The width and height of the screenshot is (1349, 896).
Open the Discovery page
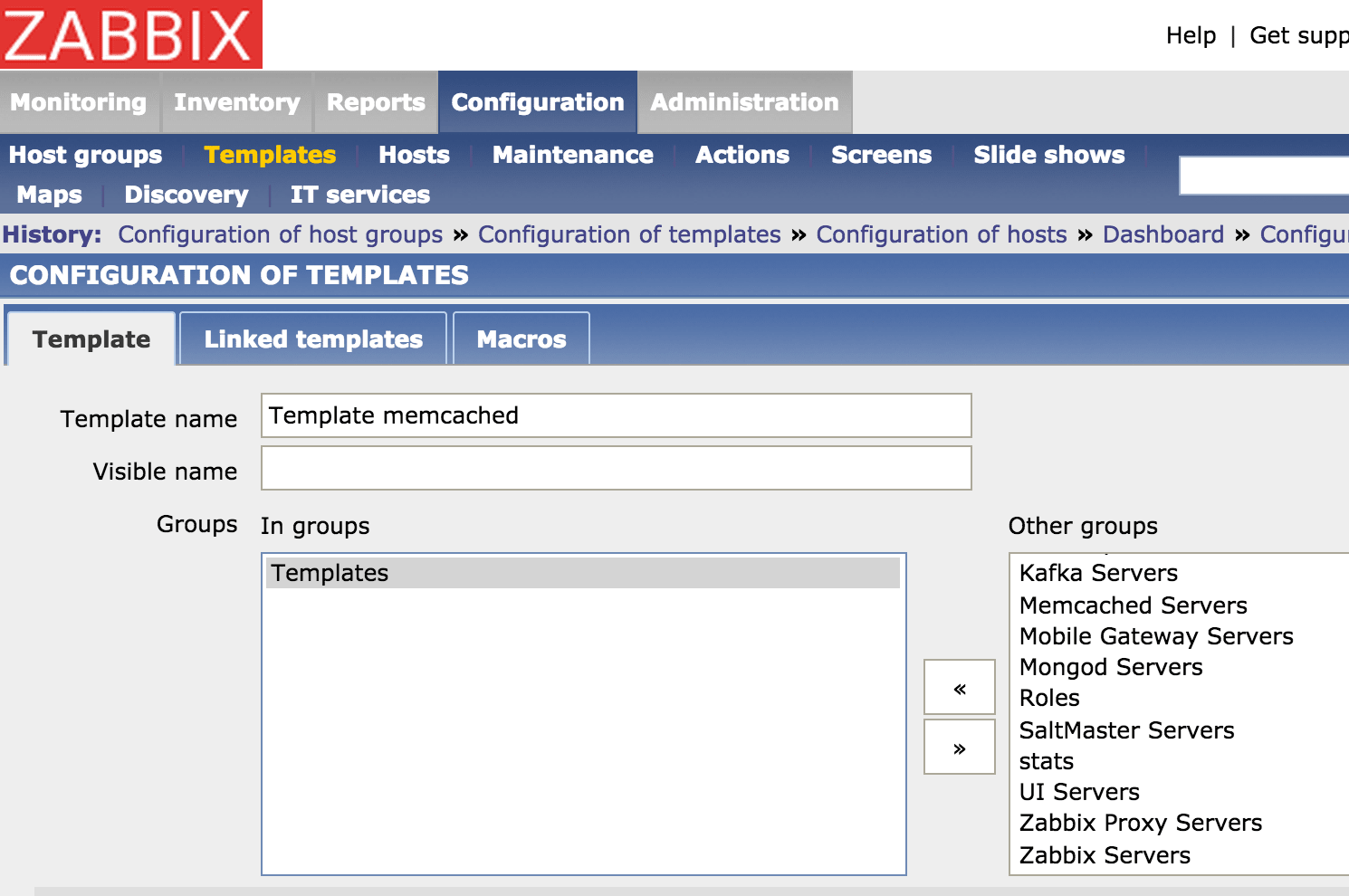tap(186, 195)
